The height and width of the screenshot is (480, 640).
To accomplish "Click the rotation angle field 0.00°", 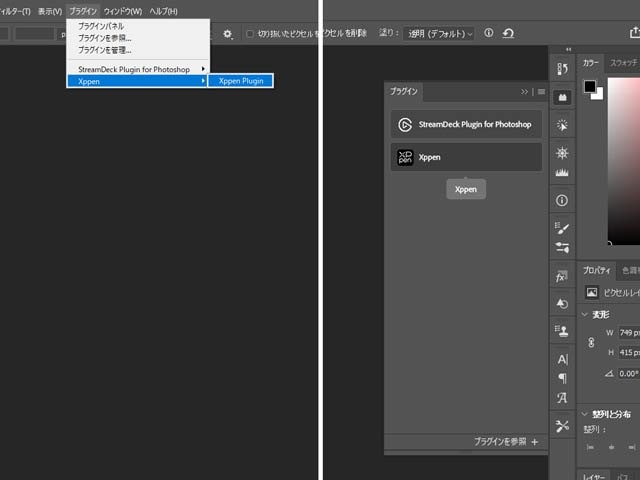I will pos(629,373).
